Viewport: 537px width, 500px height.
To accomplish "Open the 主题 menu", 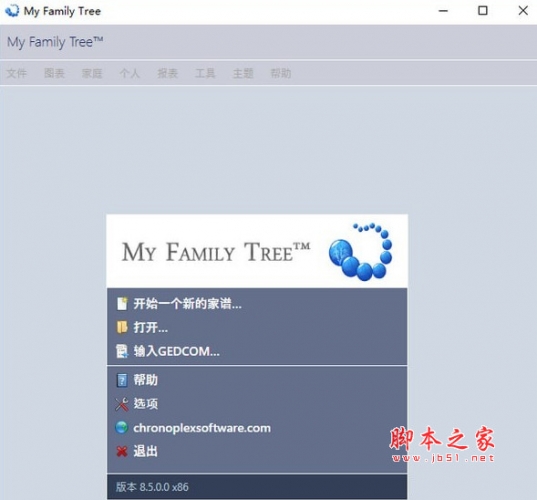I will coord(243,73).
